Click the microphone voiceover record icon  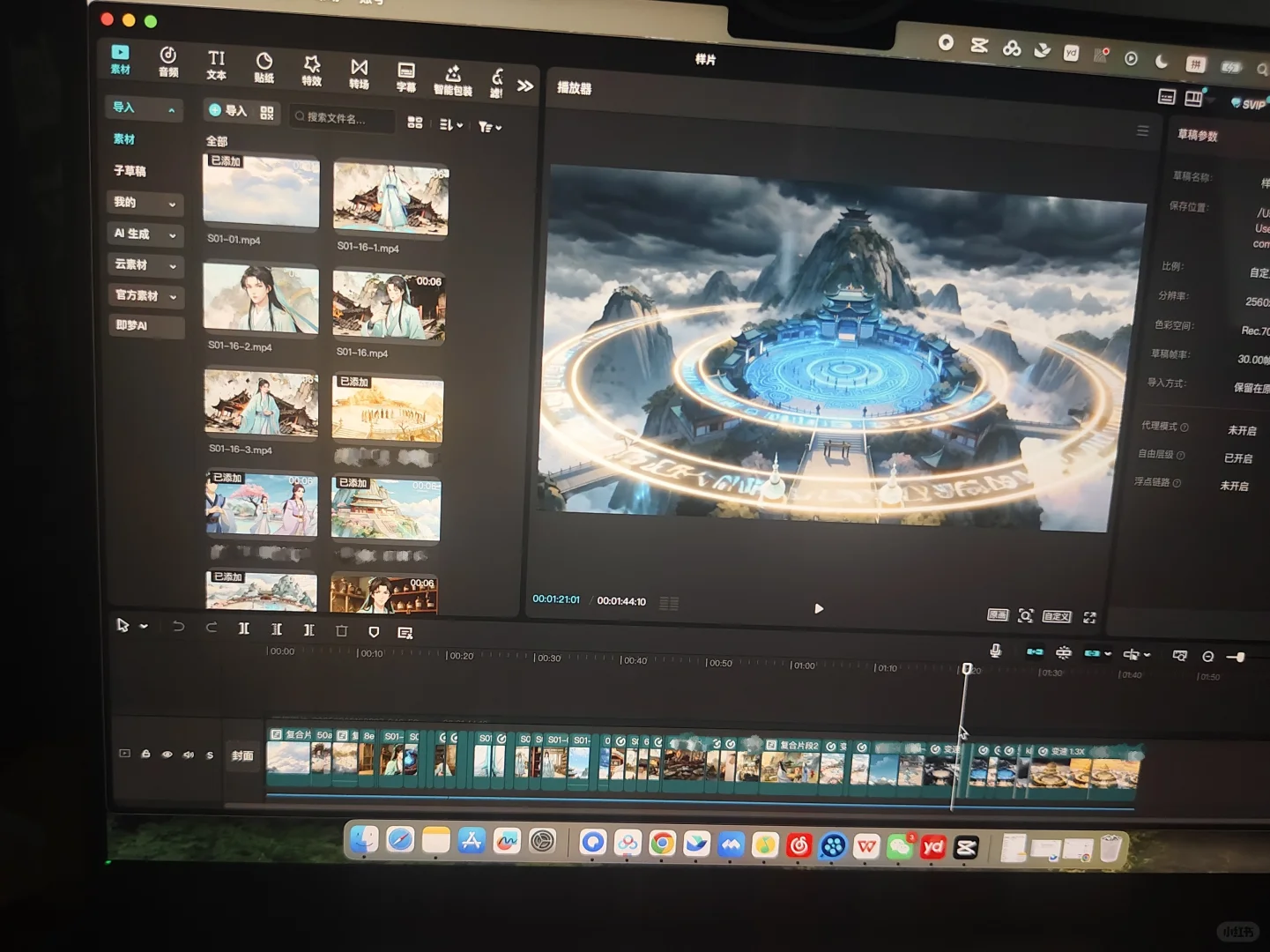point(995,651)
